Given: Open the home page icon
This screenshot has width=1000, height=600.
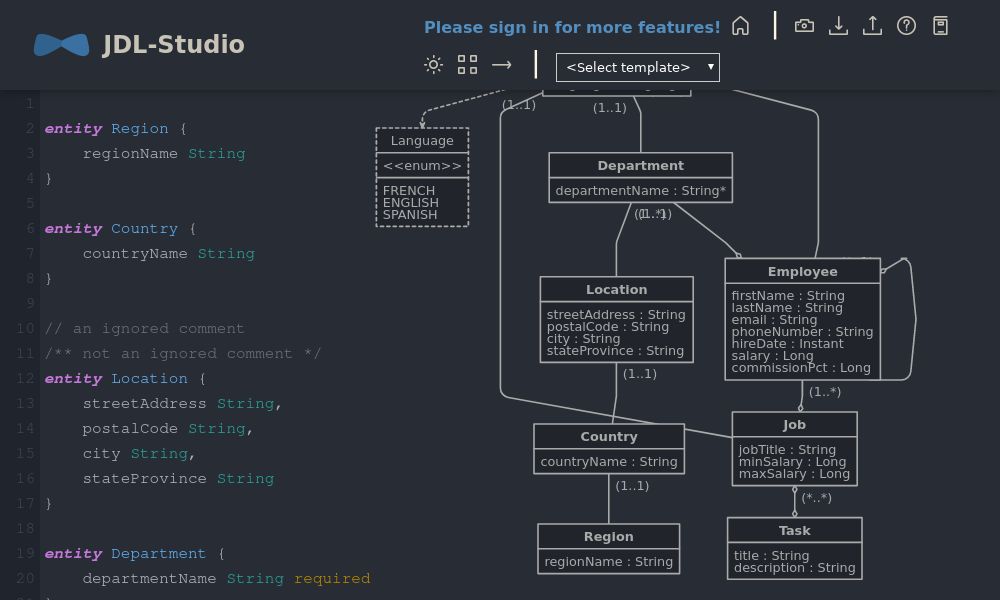Looking at the screenshot, I should (740, 25).
